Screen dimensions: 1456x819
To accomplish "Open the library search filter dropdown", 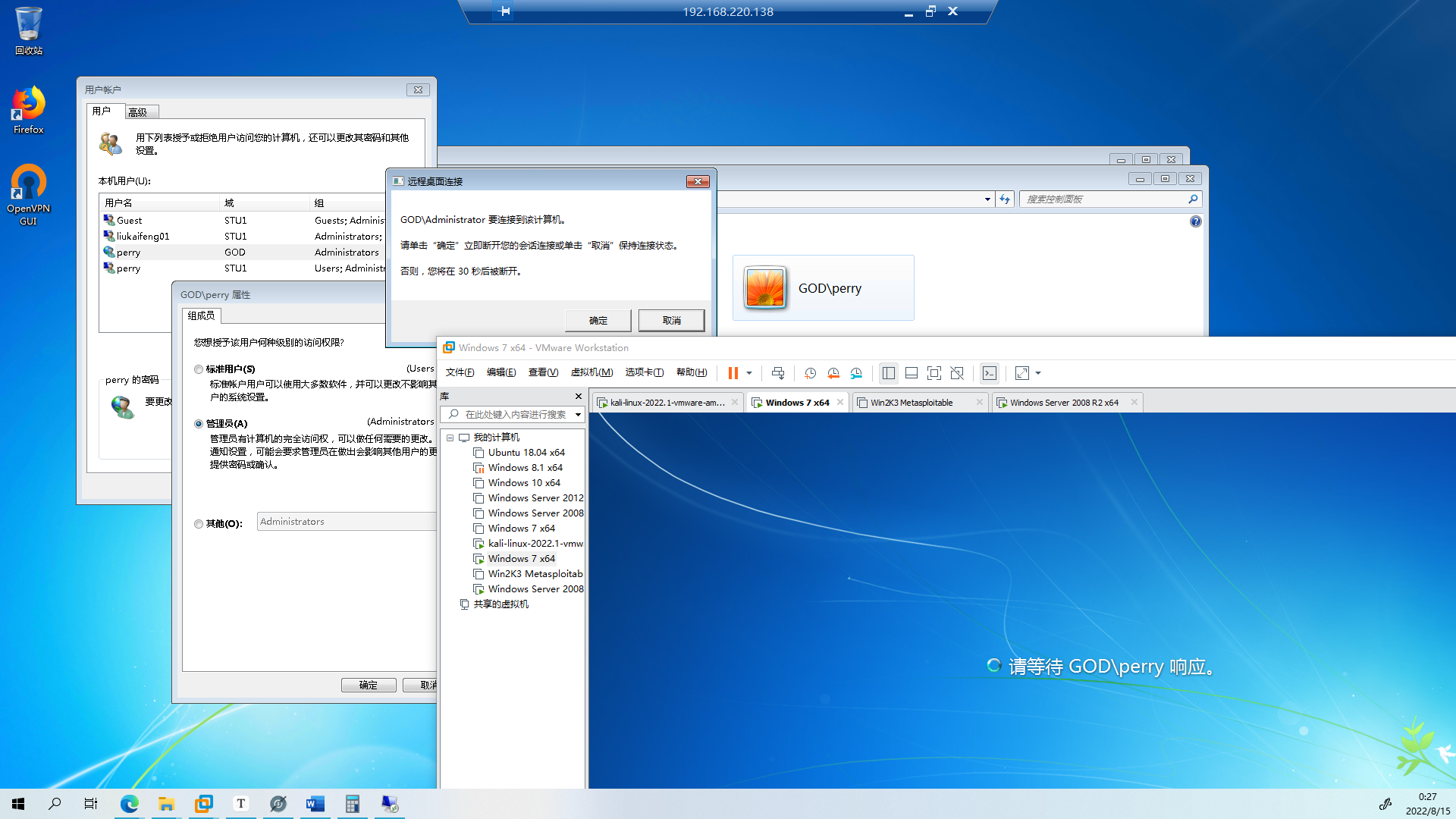I will tap(578, 414).
